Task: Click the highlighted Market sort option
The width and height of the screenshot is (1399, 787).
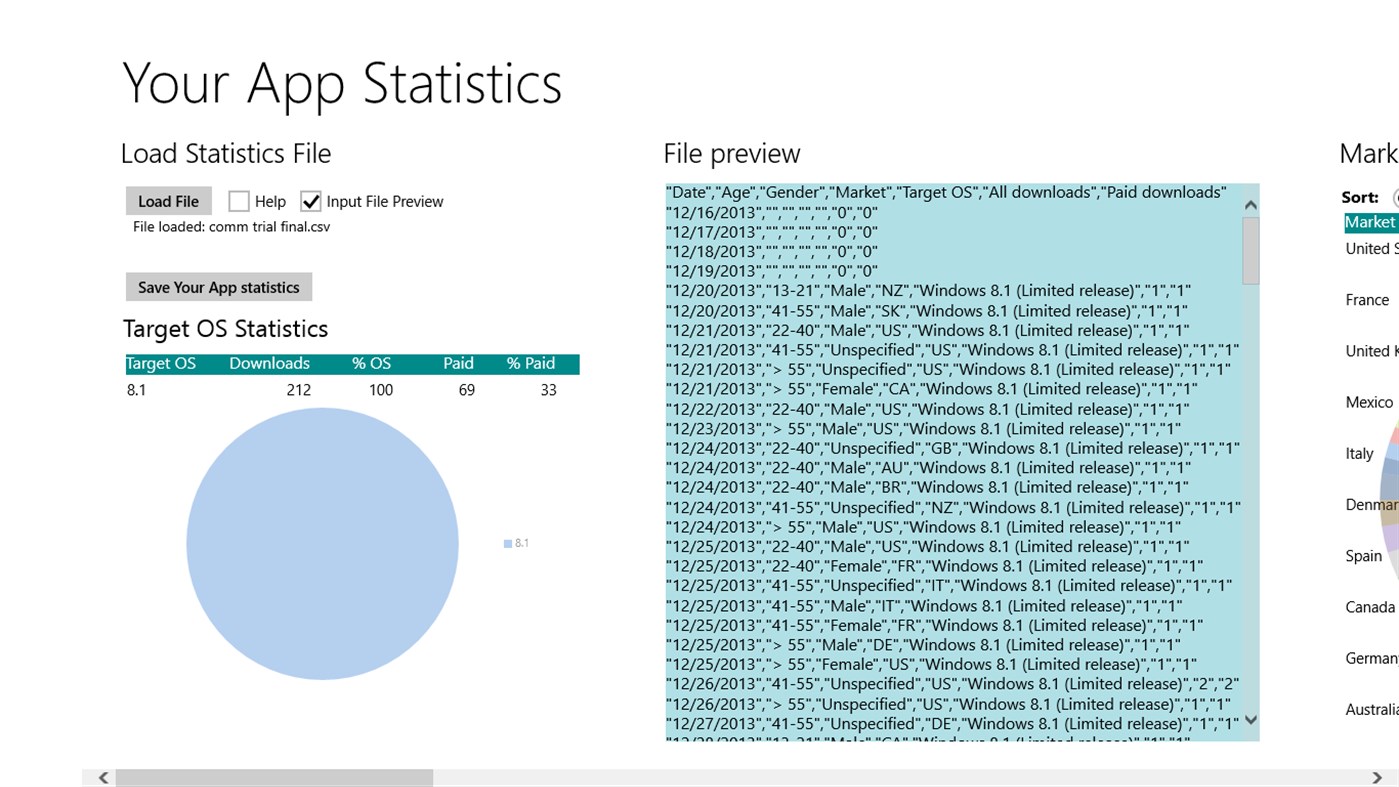Action: point(1371,222)
